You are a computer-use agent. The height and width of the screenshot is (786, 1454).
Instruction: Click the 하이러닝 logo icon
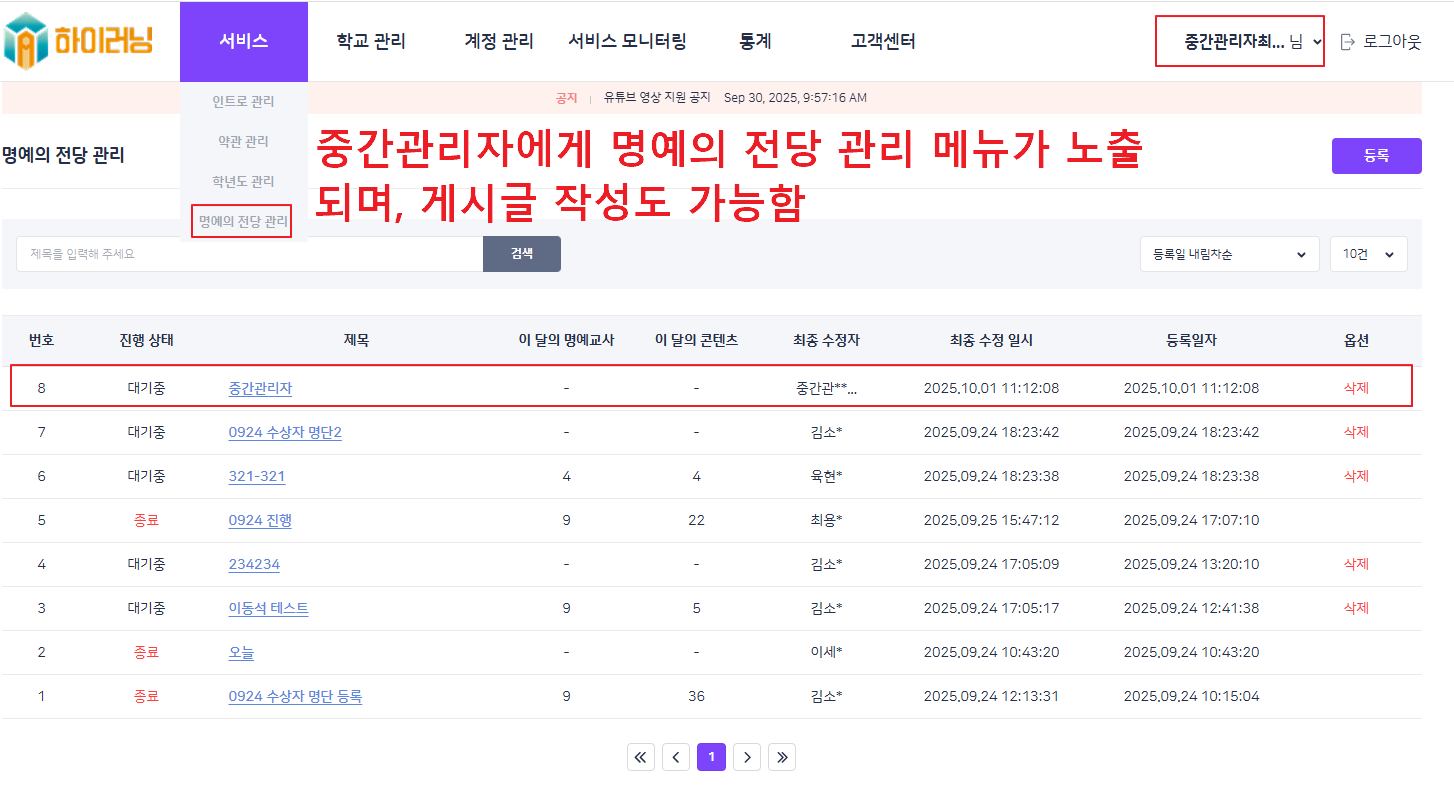point(26,41)
